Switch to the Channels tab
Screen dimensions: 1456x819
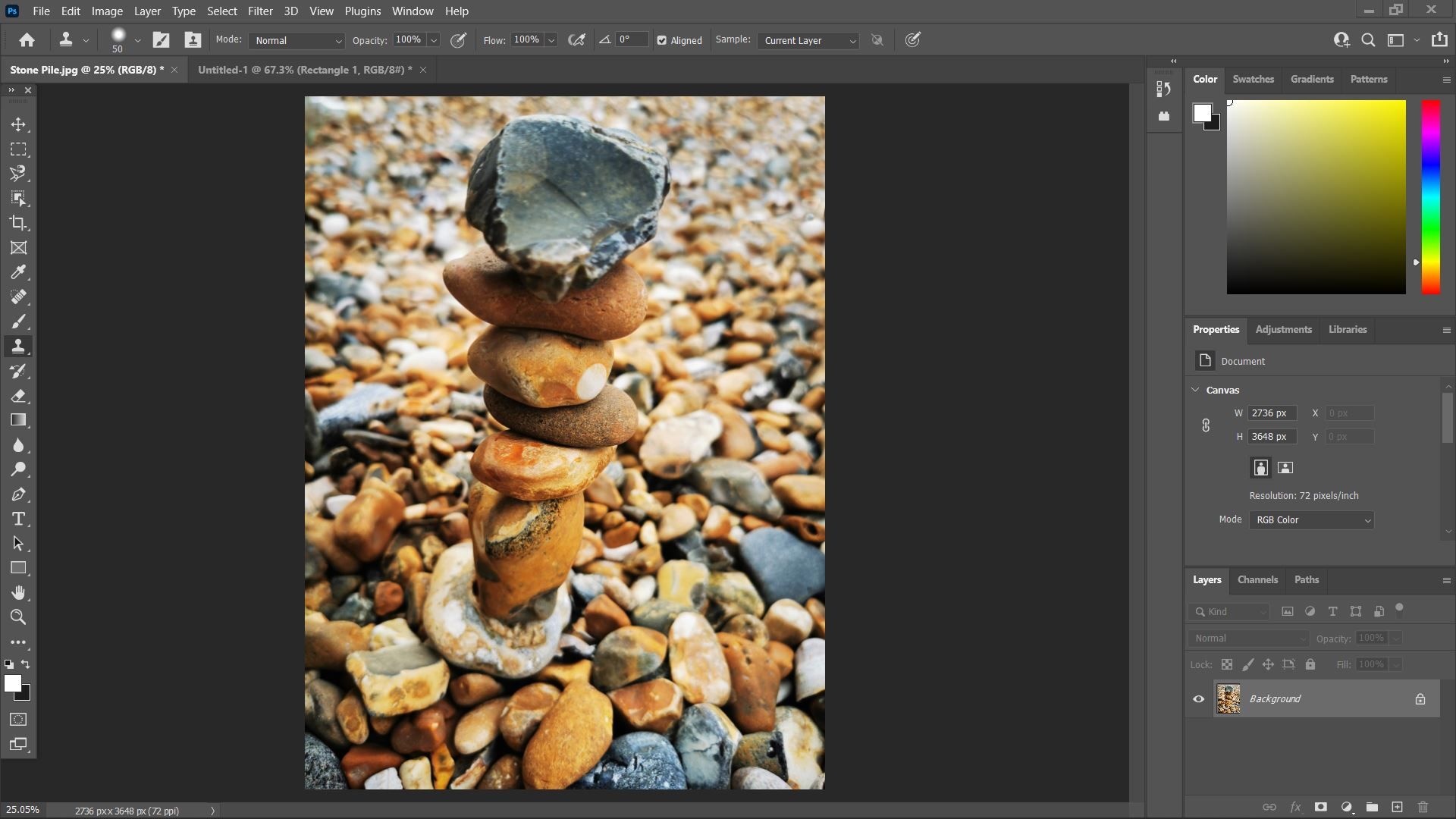(x=1257, y=580)
